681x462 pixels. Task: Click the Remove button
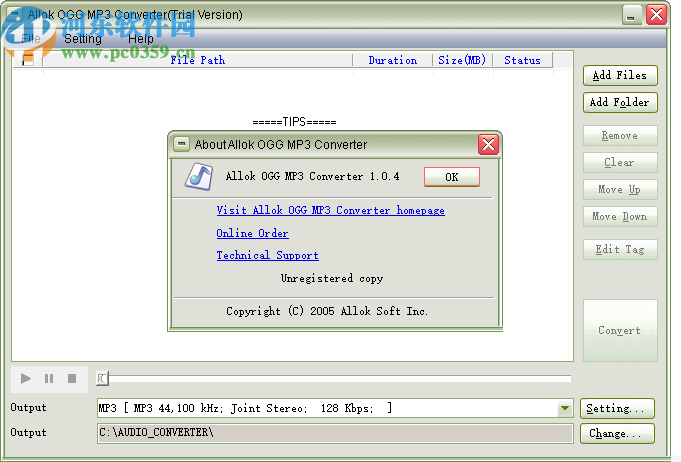tap(620, 135)
